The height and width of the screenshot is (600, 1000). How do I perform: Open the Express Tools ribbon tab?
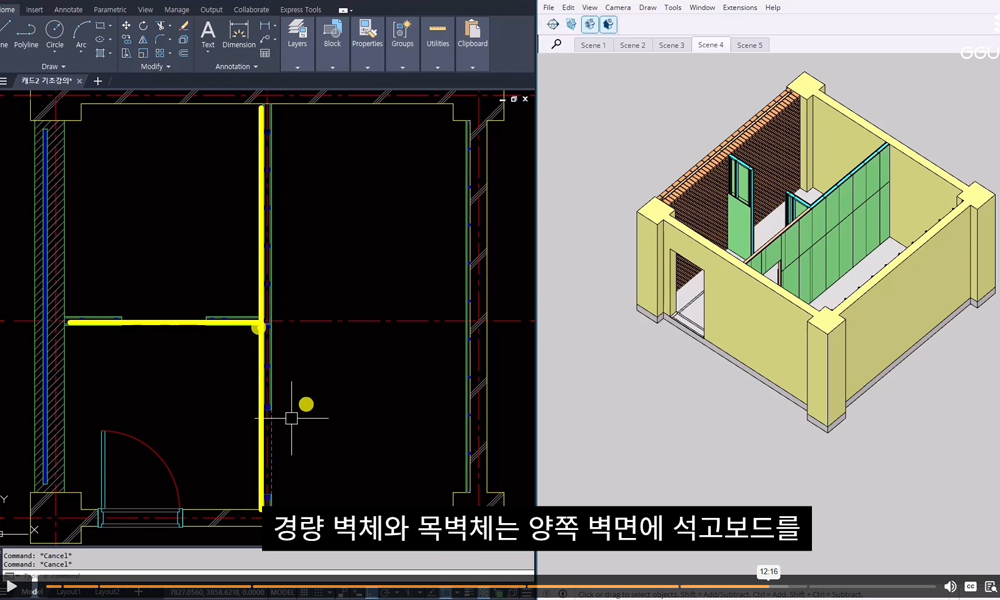click(300, 10)
